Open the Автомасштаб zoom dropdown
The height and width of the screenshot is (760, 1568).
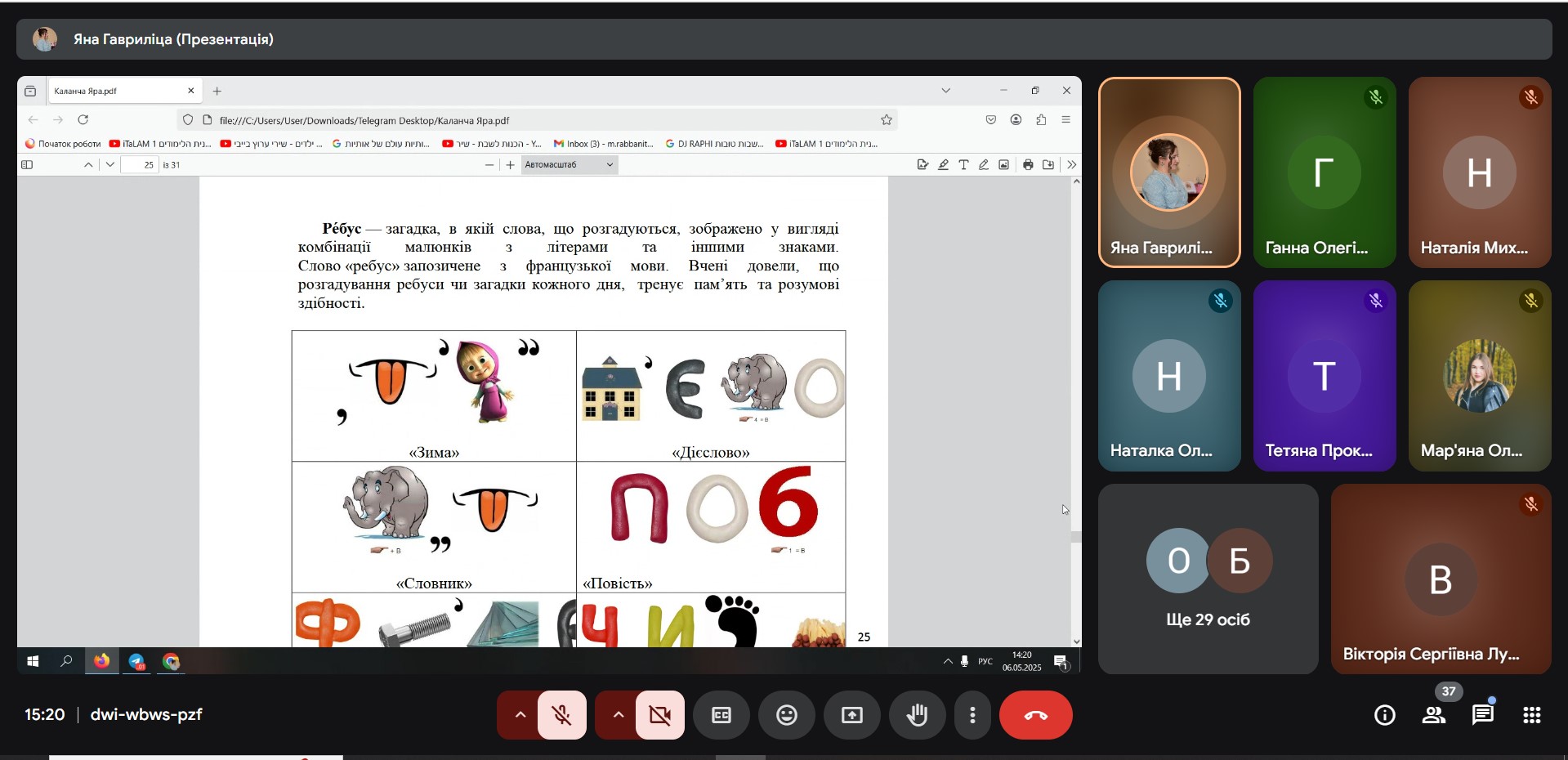569,164
